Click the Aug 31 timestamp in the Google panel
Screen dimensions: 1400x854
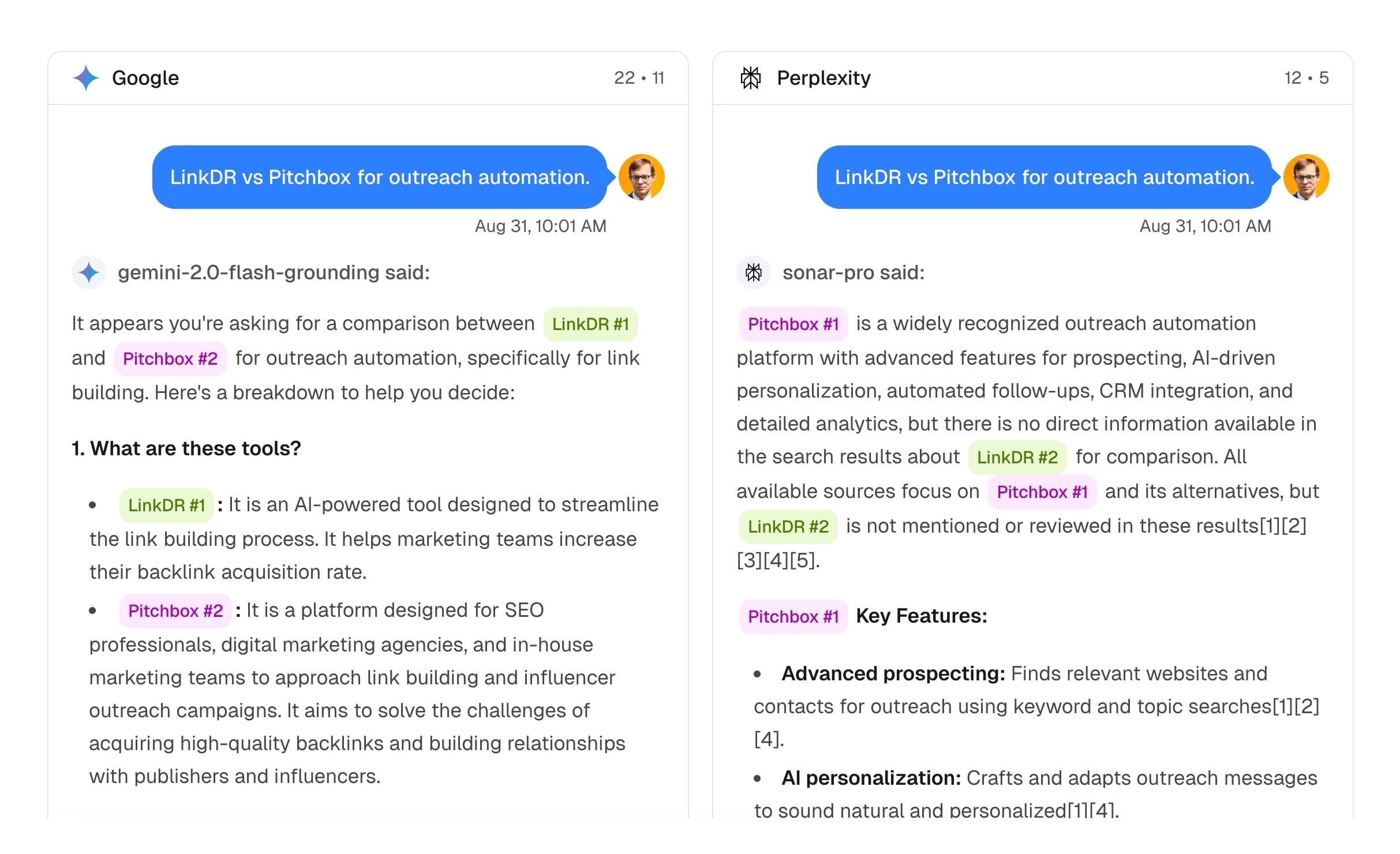[540, 226]
